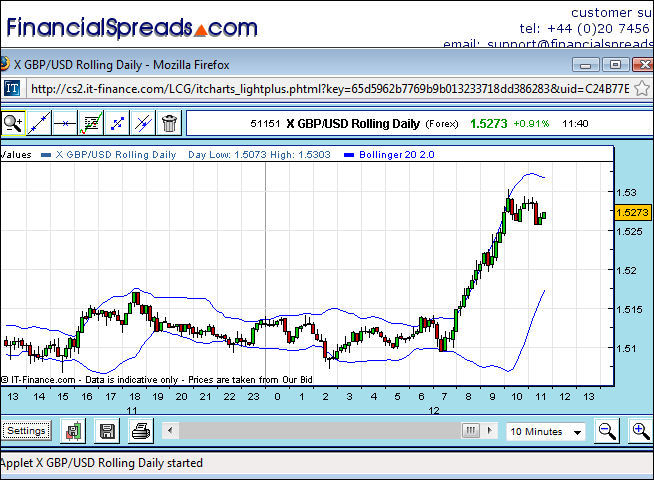The image size is (654, 480).
Task: Click the 1.53 price axis label
Action: click(626, 193)
